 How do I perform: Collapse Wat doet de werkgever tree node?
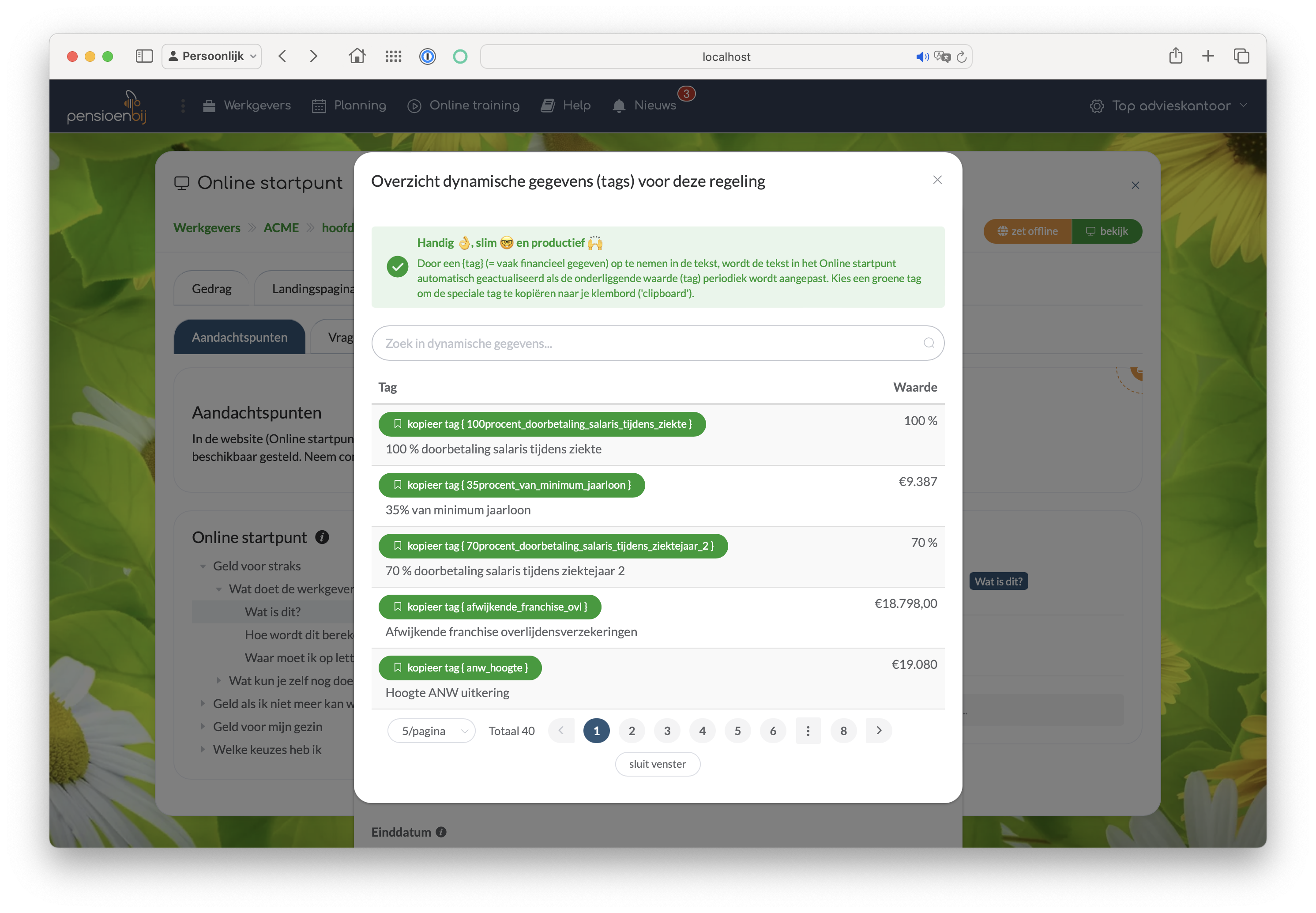pyautogui.click(x=219, y=589)
